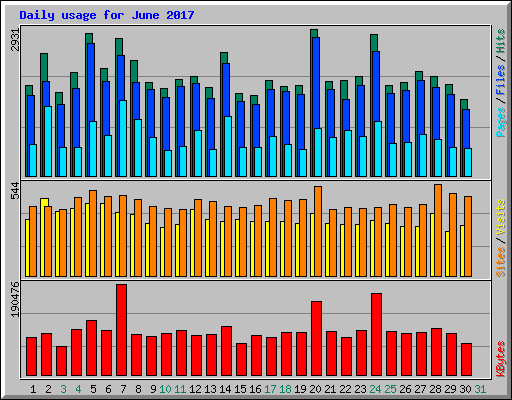
Task: Click day label '29' on the x-axis
Action: pyautogui.click(x=450, y=389)
